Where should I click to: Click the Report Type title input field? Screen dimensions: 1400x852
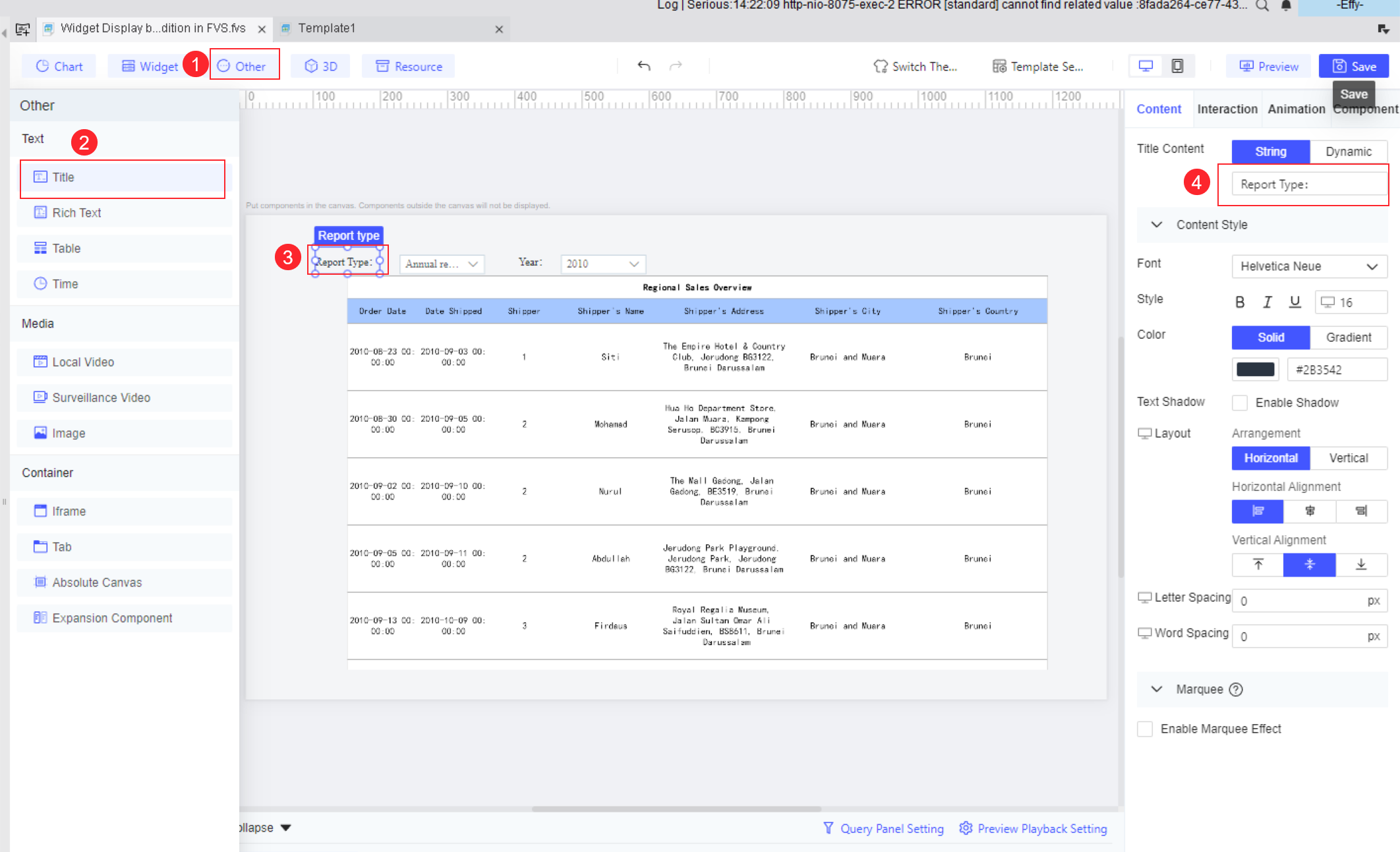(1310, 185)
